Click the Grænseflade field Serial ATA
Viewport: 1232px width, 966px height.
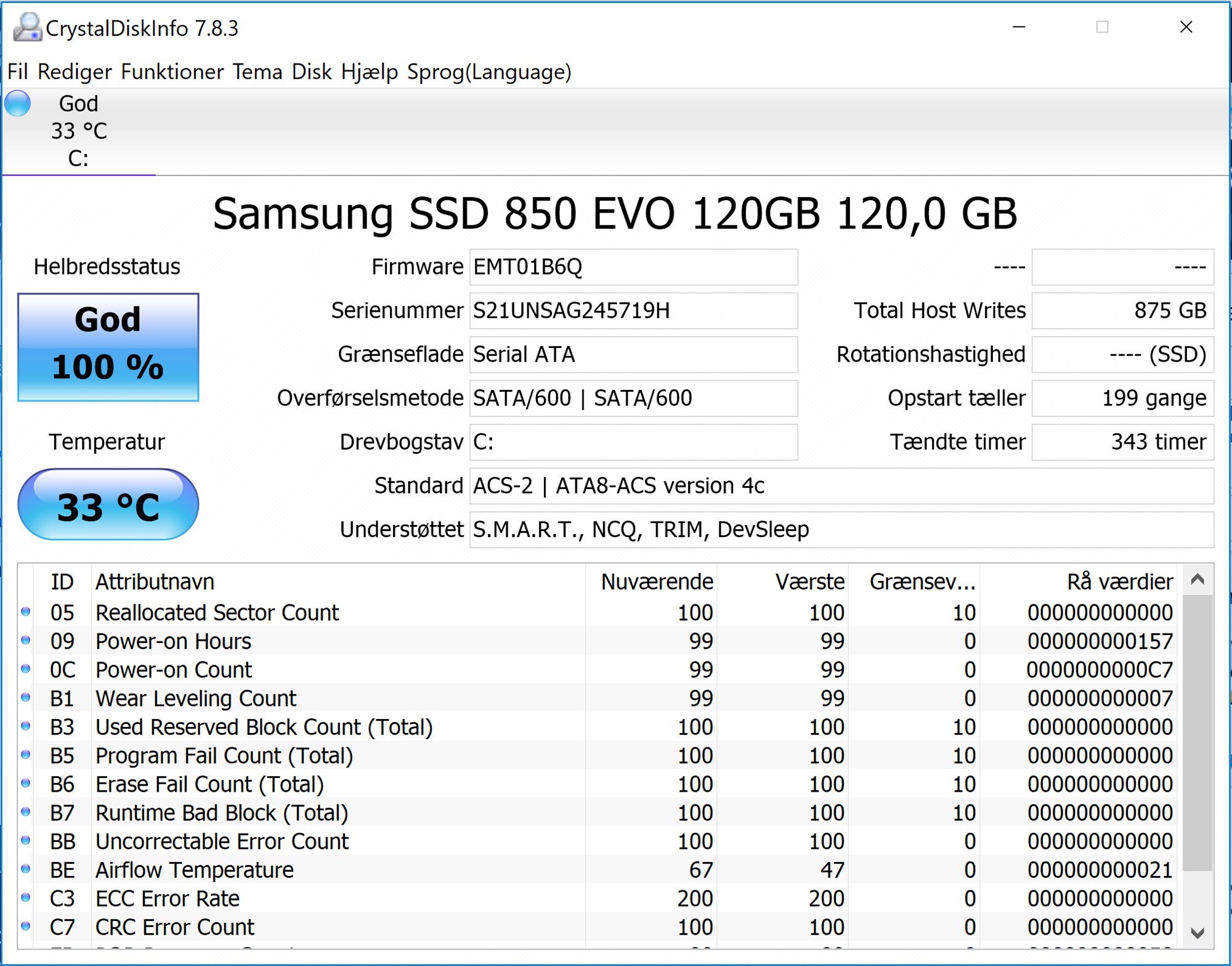pos(634,355)
